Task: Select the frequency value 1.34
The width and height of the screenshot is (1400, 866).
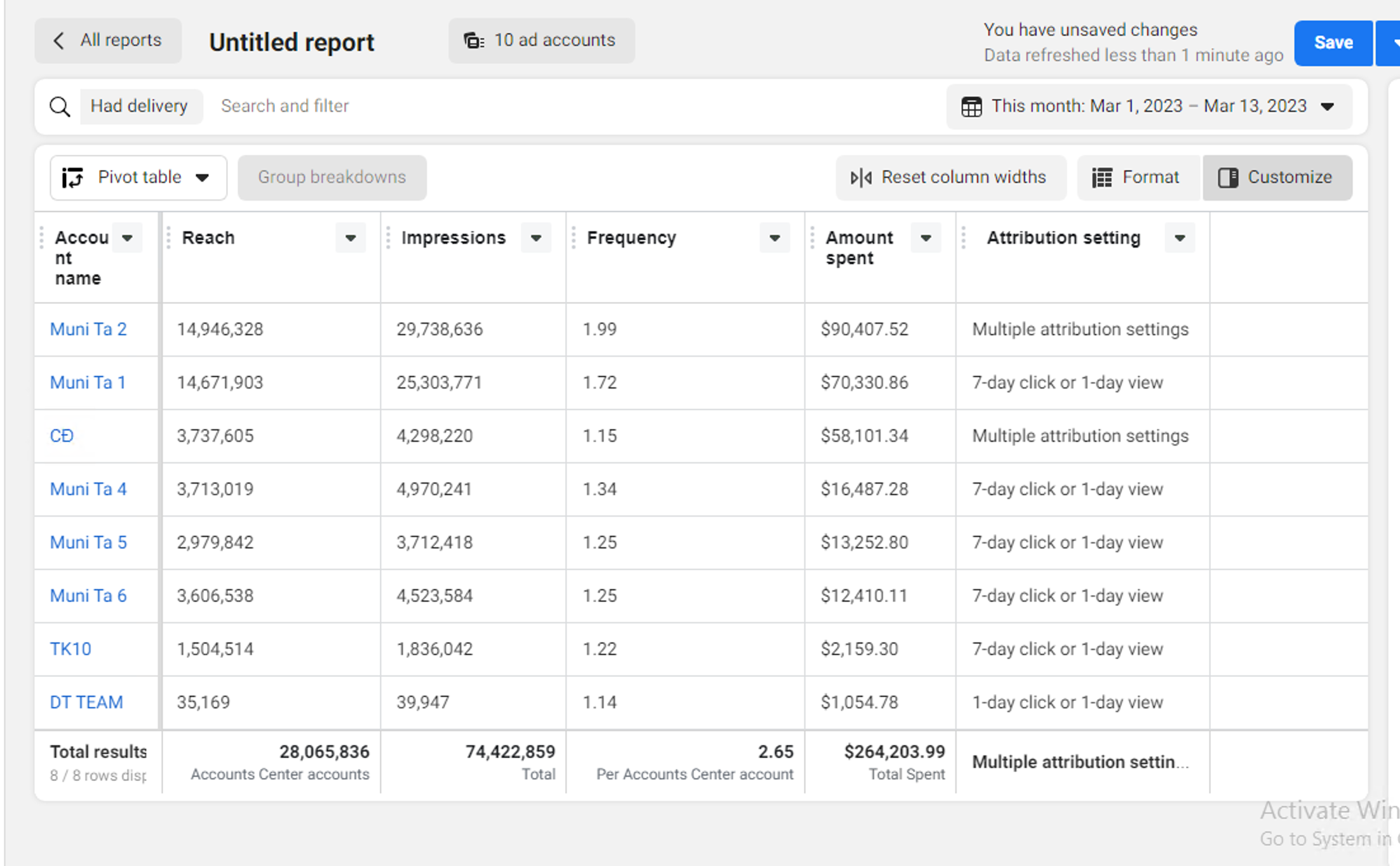Action: point(600,490)
